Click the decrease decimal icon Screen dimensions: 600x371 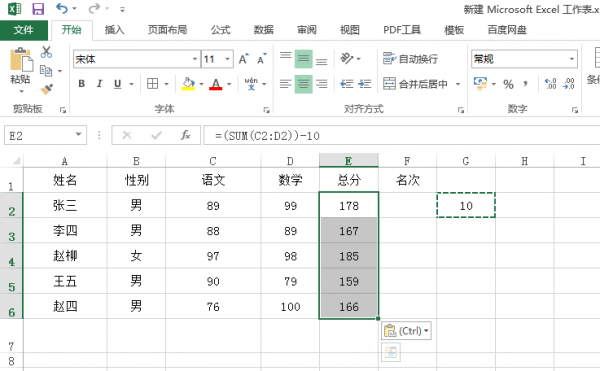[569, 84]
